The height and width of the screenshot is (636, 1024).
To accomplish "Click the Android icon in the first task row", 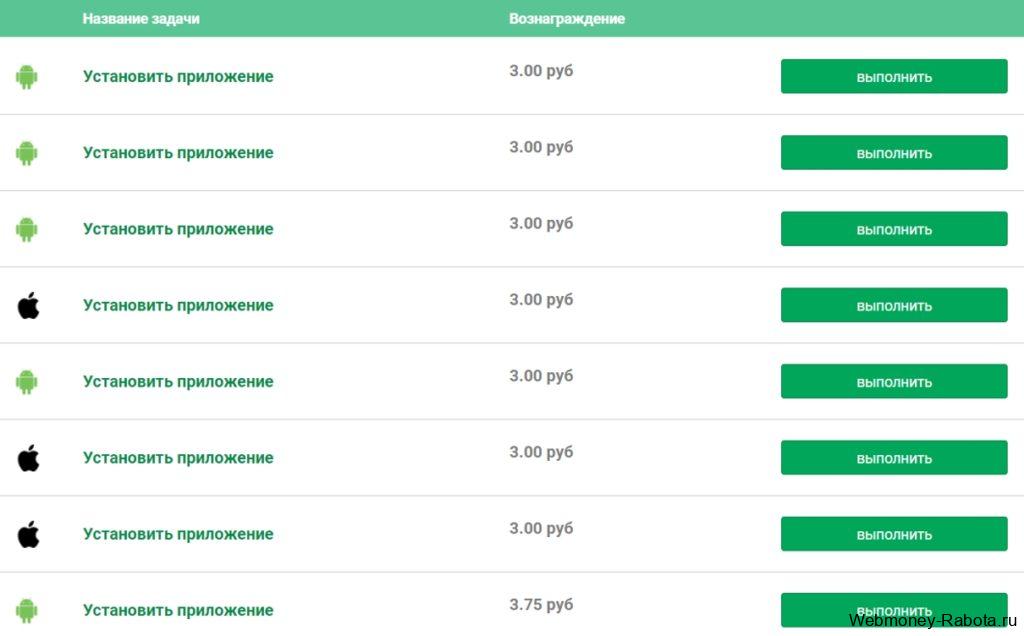I will click(27, 77).
